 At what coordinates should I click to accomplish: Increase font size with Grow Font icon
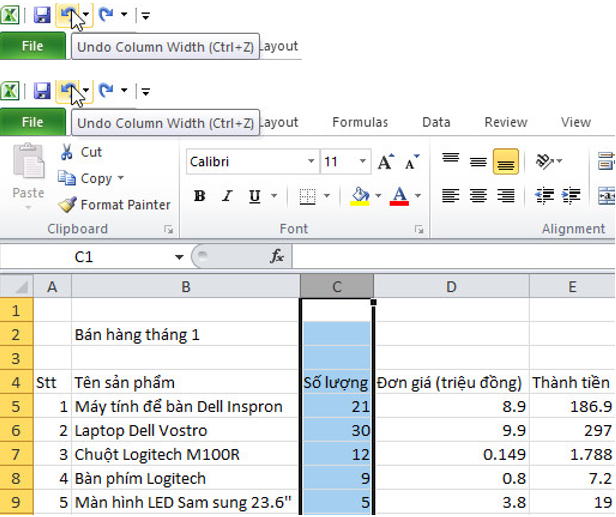[x=385, y=161]
